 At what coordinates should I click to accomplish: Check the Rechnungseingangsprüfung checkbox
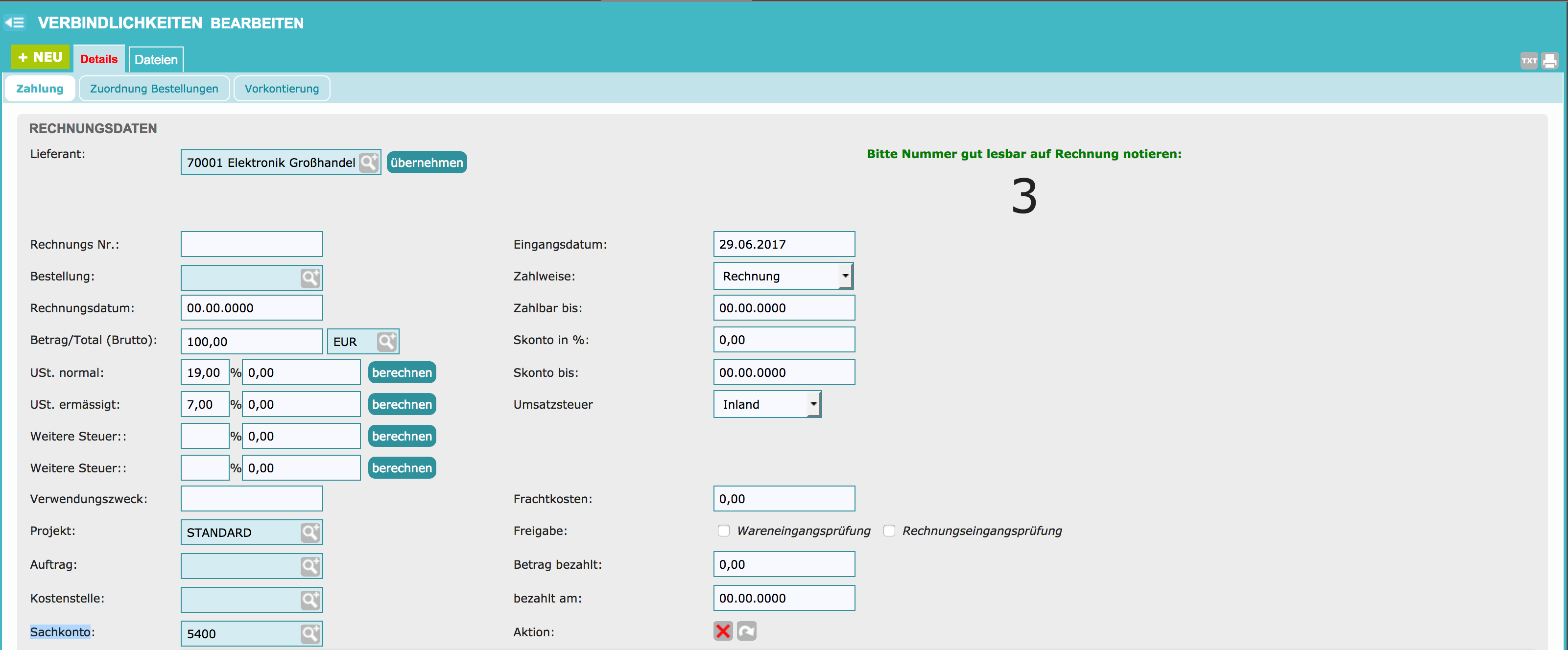[889, 531]
